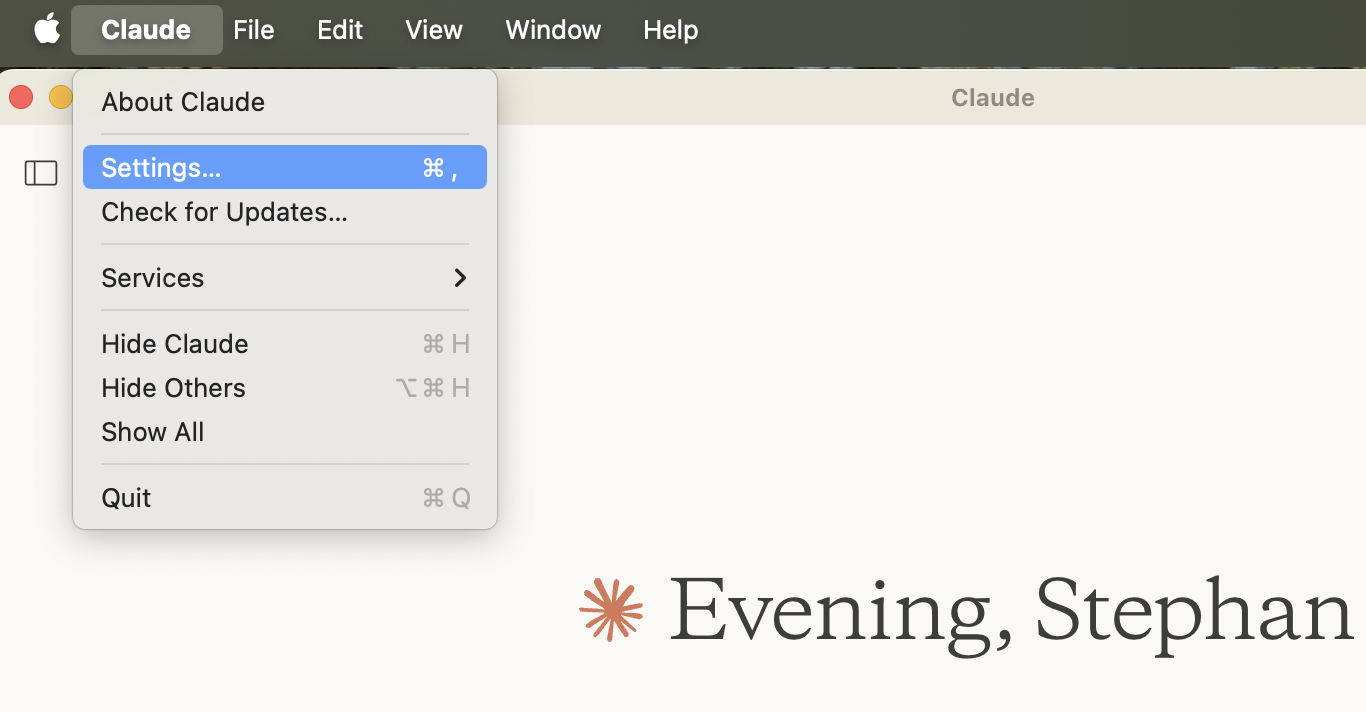Open the Help menu
This screenshot has height=712, width=1366.
click(670, 30)
